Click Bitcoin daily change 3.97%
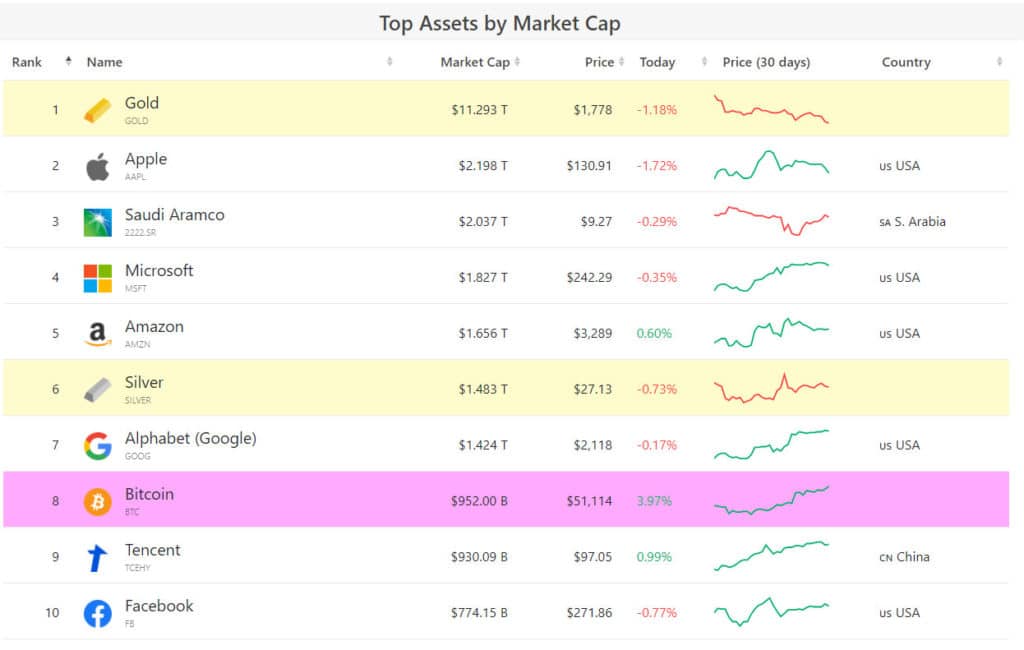 pos(654,501)
